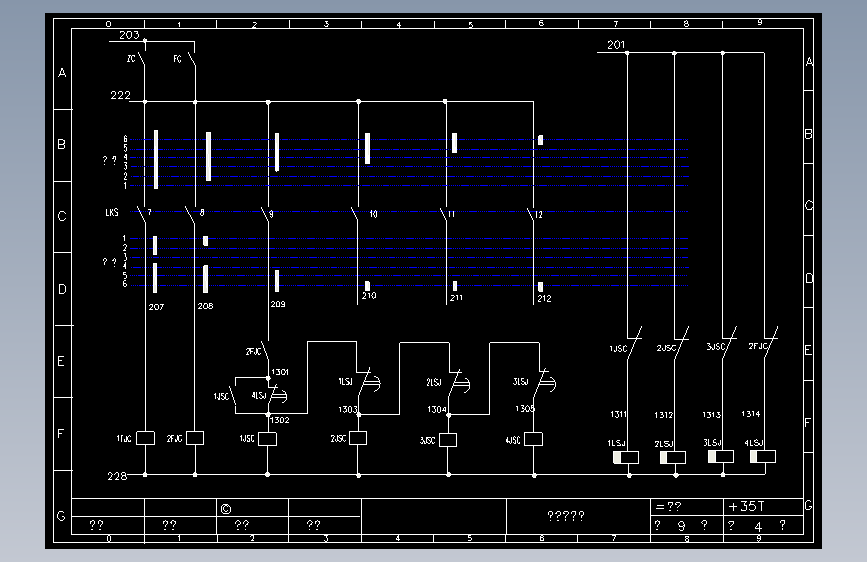
Task: Click LKS contact number 12
Action: pyautogui.click(x=539, y=215)
